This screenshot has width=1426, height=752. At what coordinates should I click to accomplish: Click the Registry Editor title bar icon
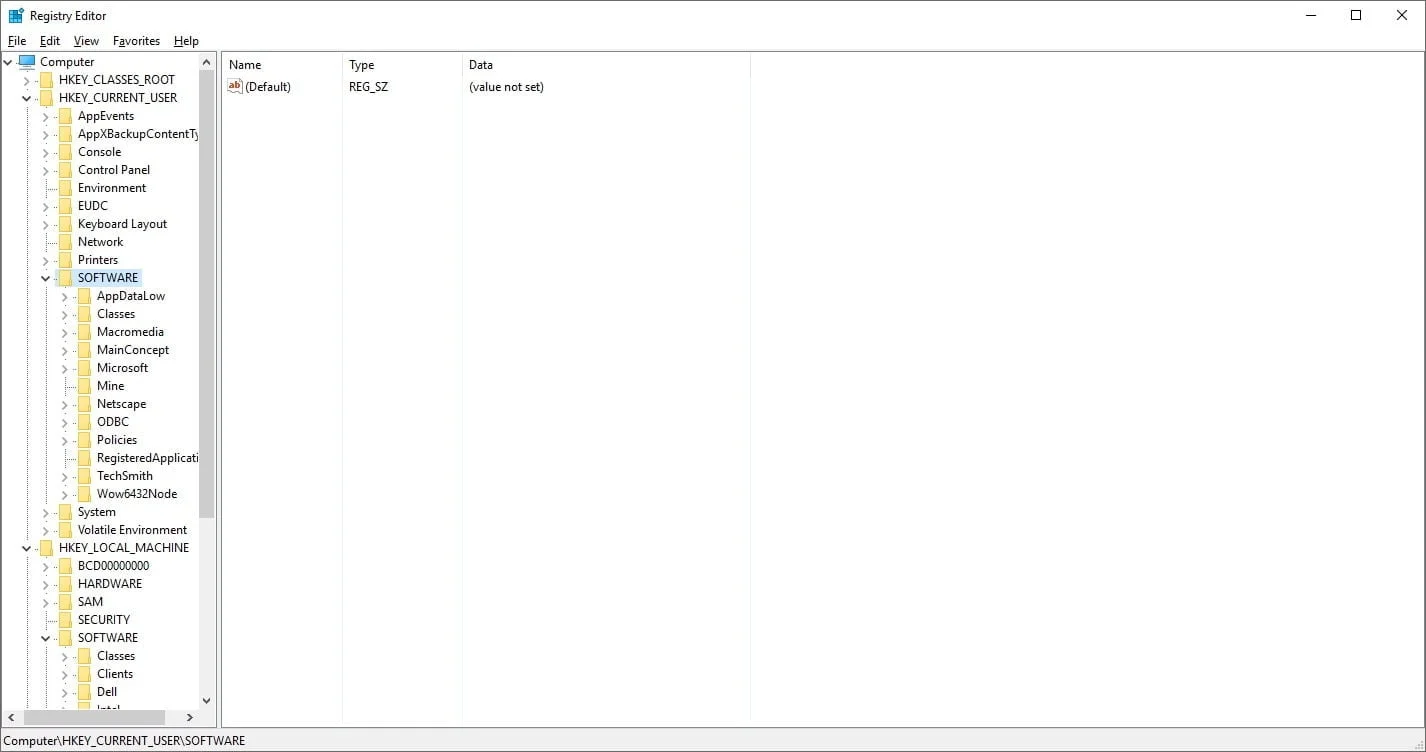(14, 15)
